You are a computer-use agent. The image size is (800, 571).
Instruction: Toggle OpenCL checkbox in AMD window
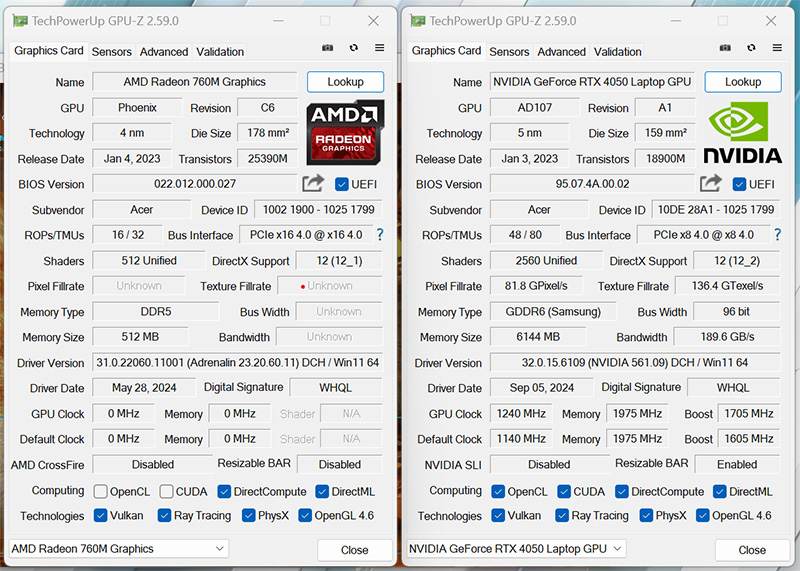[101, 491]
